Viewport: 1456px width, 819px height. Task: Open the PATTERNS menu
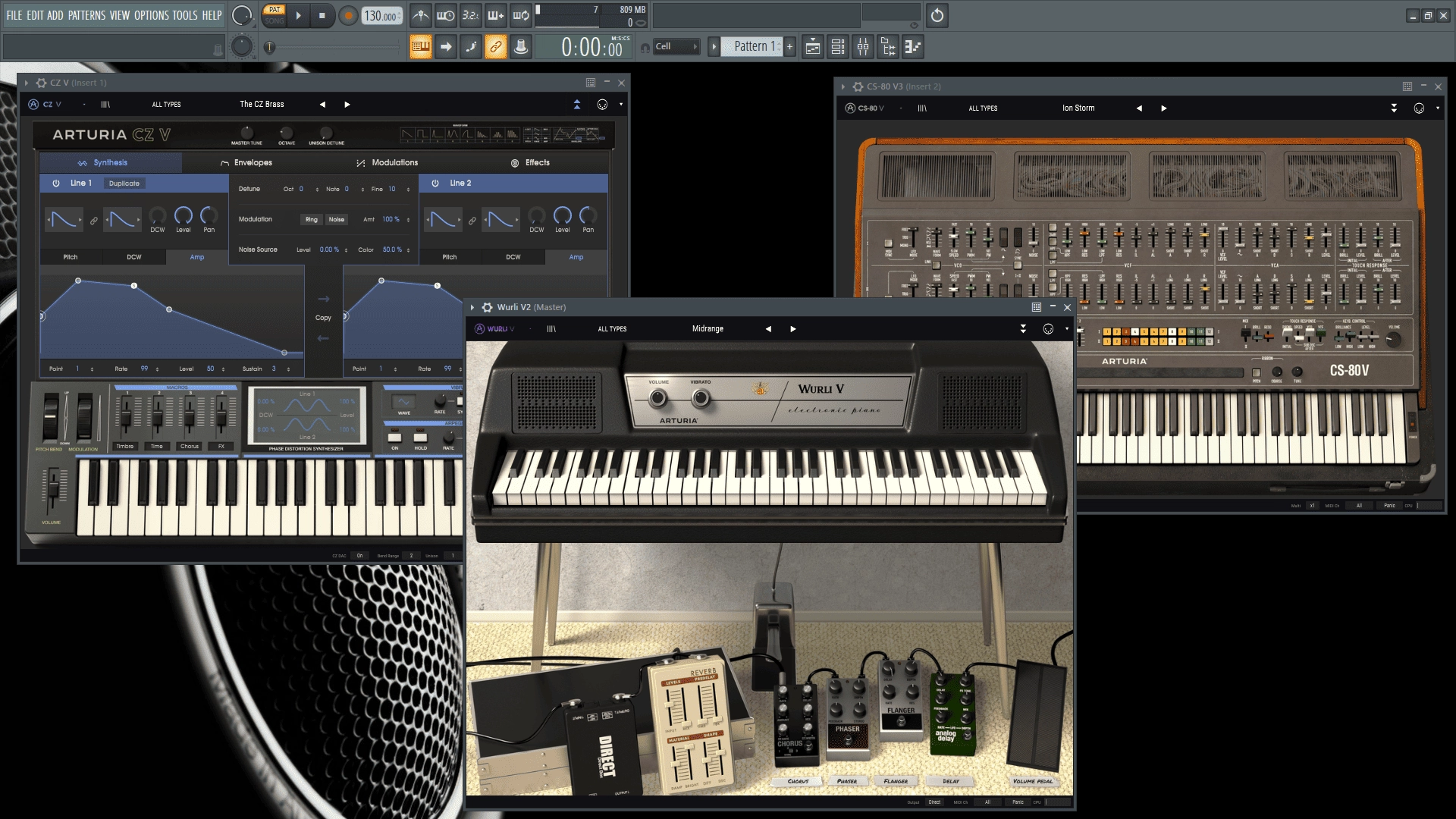click(x=86, y=15)
